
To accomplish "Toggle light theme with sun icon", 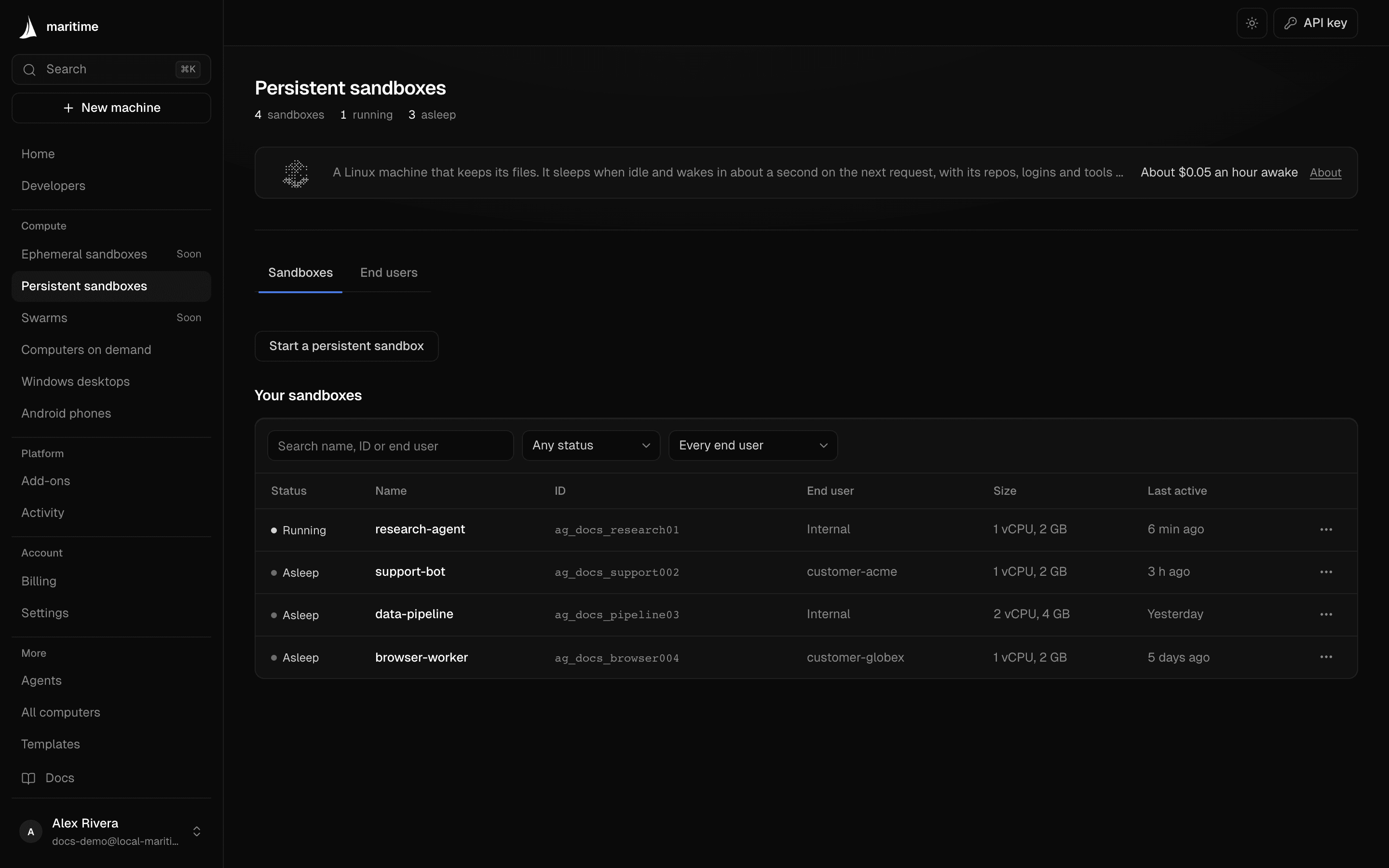I will click(x=1252, y=23).
